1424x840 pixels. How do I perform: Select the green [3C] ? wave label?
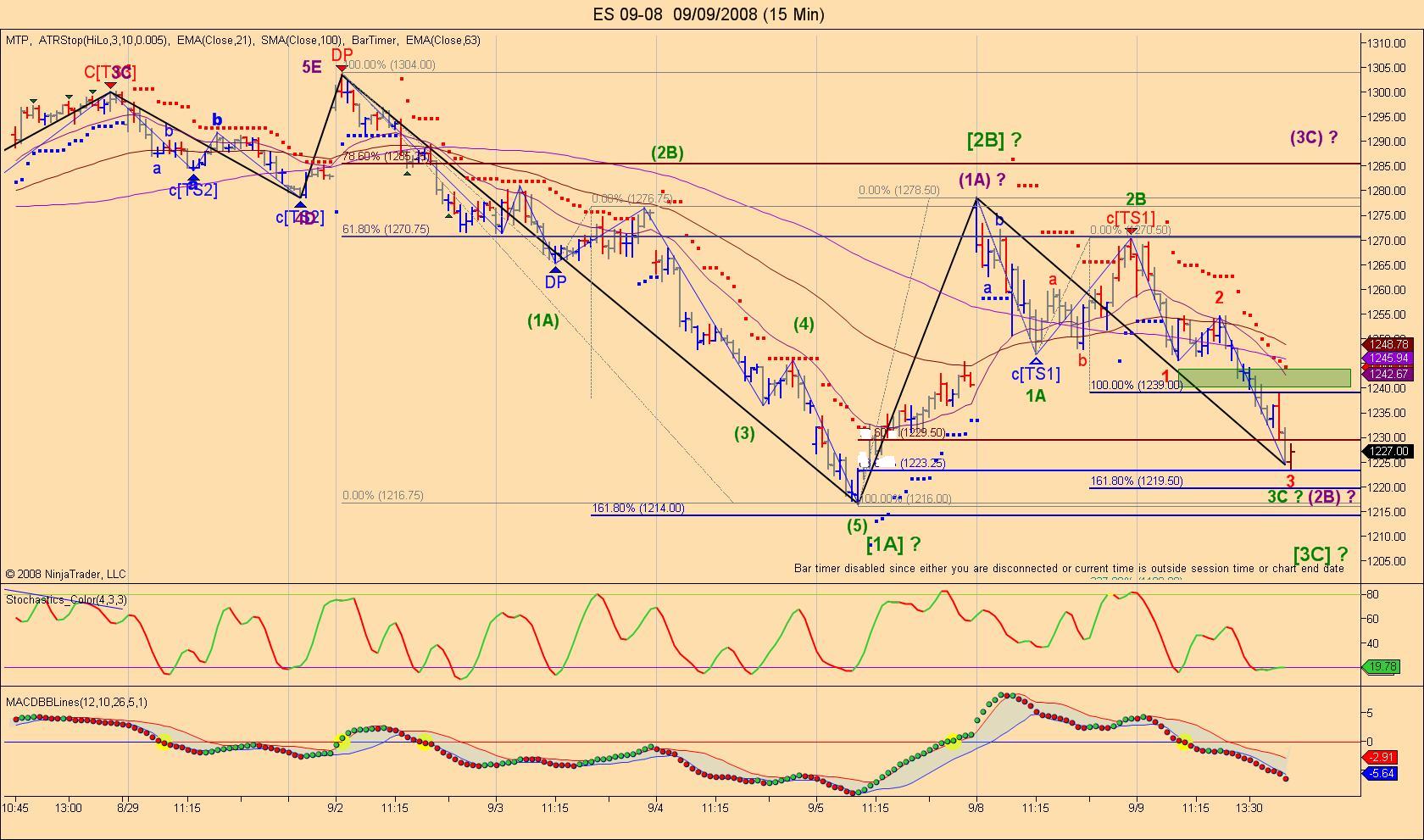pyautogui.click(x=1321, y=554)
